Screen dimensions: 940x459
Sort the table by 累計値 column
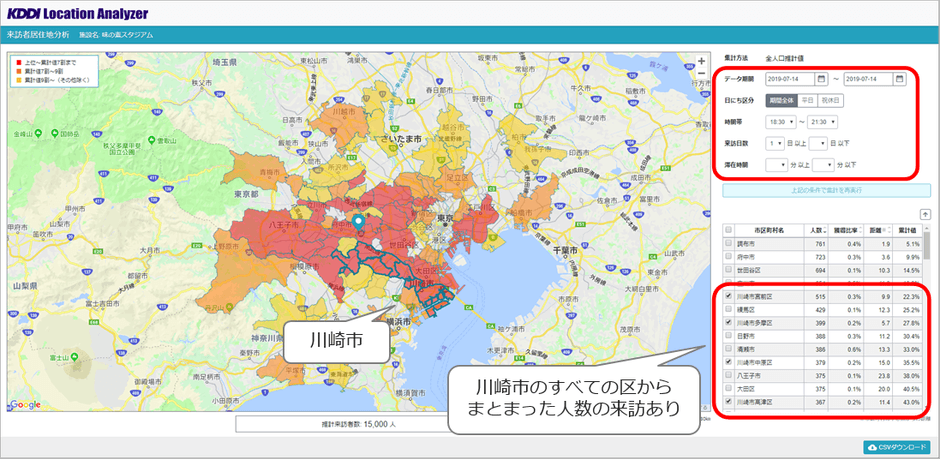pos(909,229)
